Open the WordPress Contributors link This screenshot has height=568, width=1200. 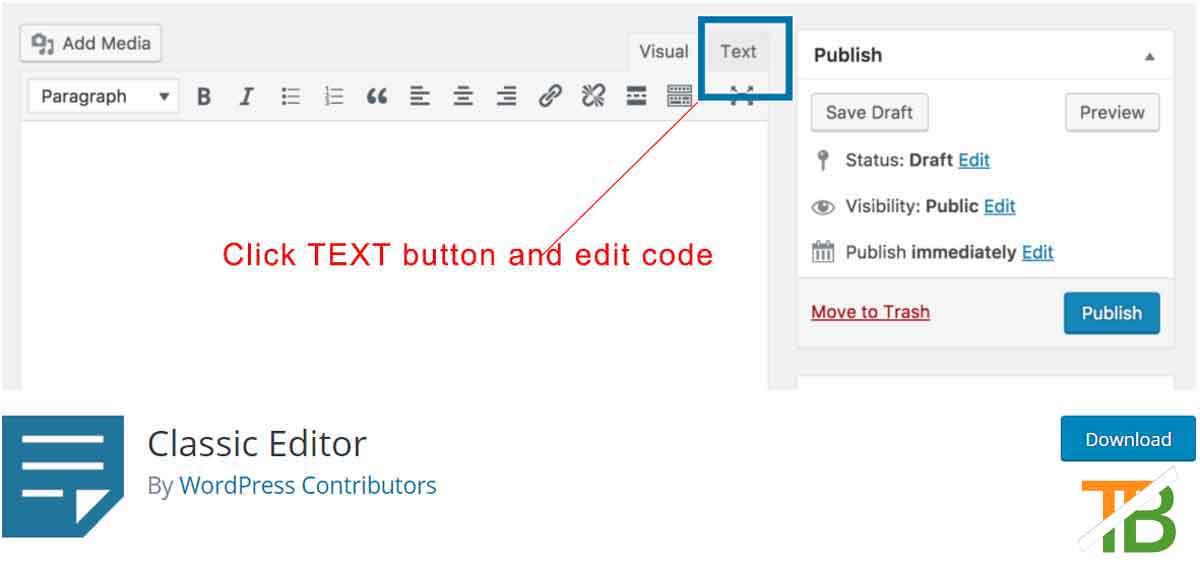pyautogui.click(x=308, y=486)
